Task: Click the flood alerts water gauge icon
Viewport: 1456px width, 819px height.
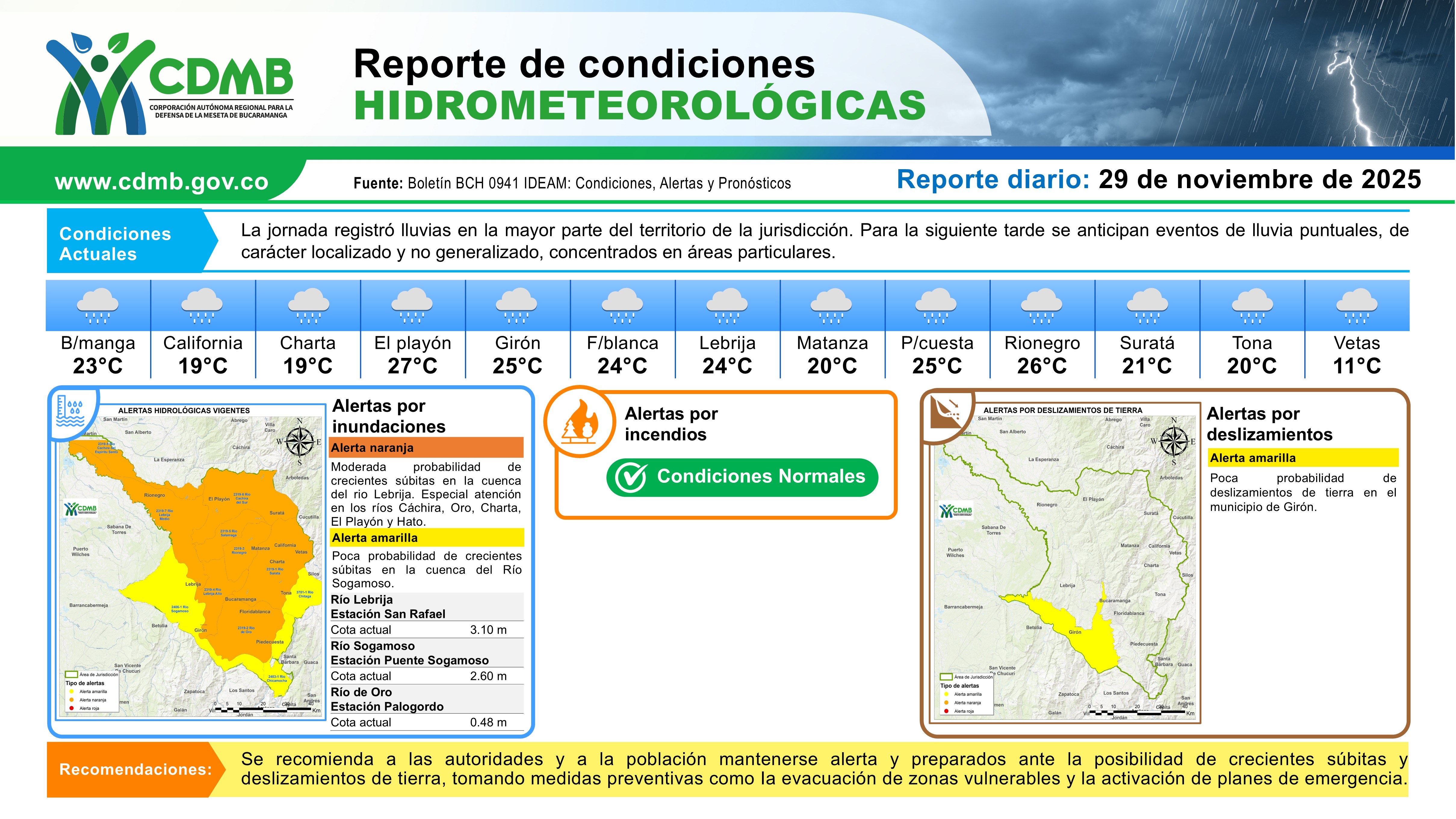Action: [71, 411]
